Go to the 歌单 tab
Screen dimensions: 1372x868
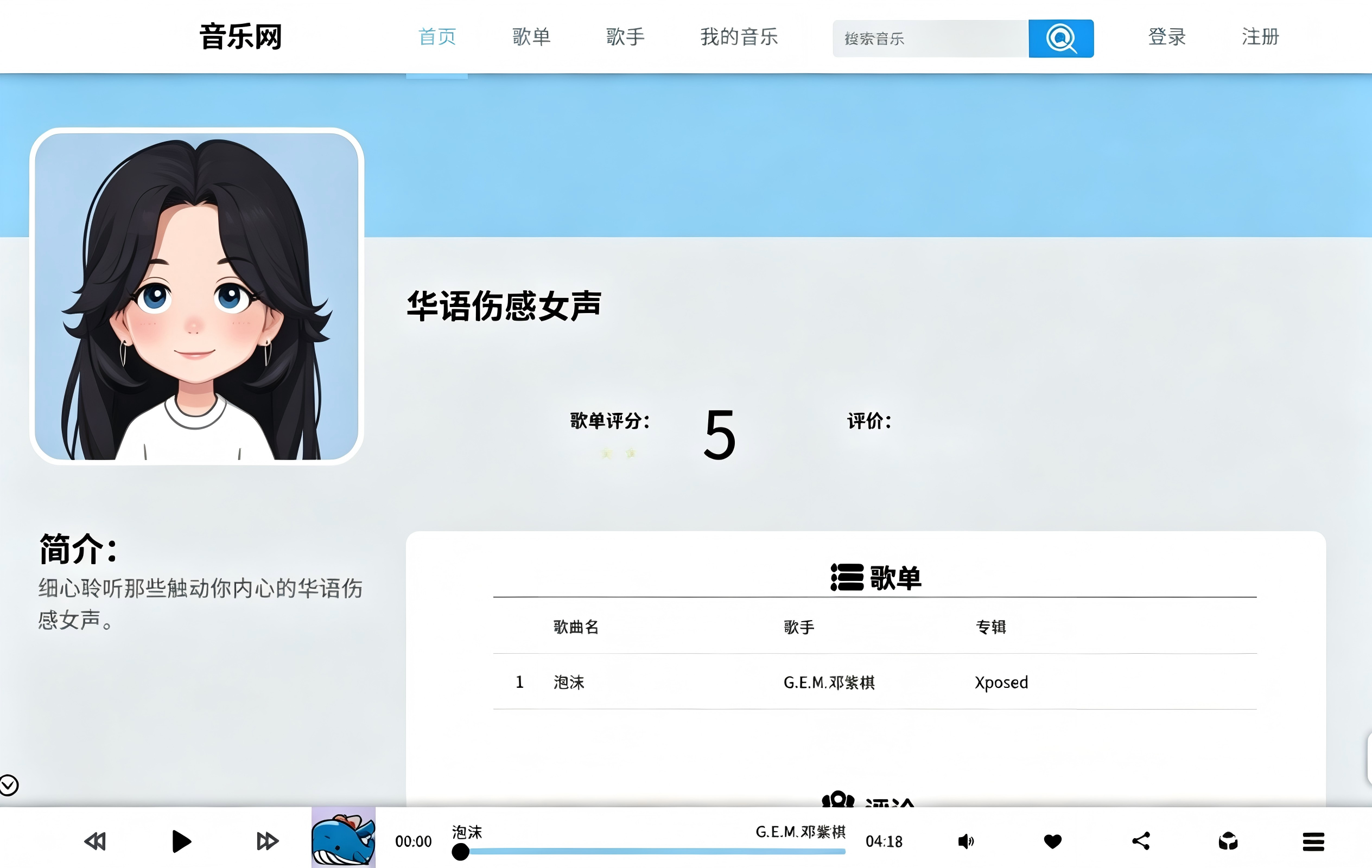click(531, 37)
